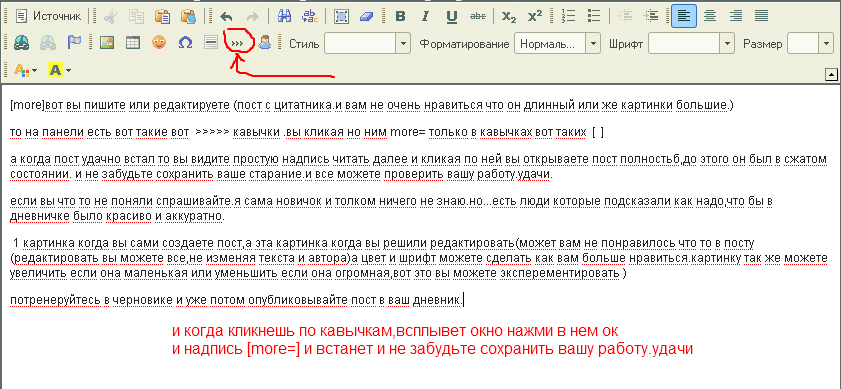Open the Шрифт font dropdown arrow
841x389 pixels.
click(727, 43)
